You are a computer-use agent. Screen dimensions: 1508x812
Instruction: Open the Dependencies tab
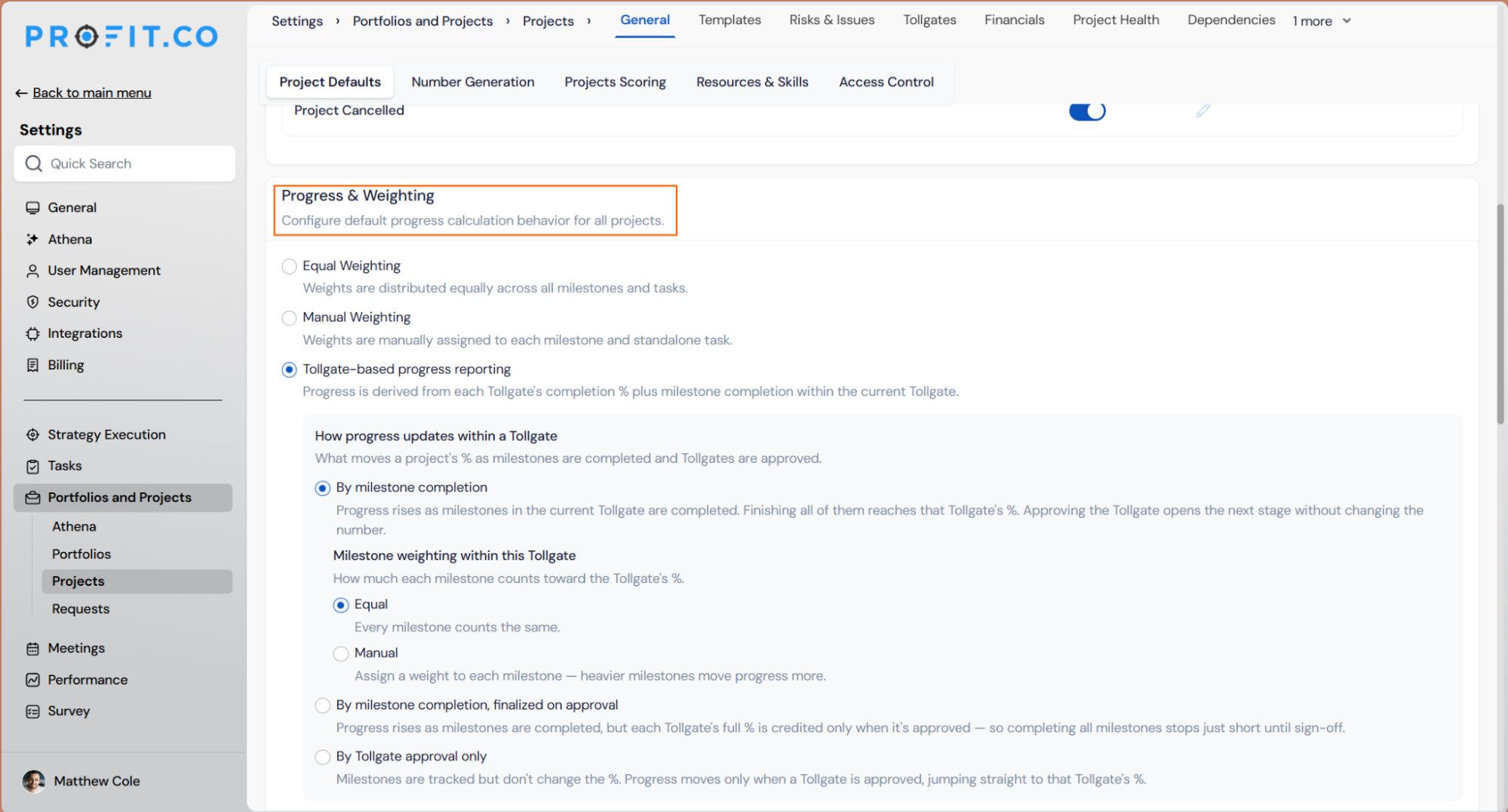click(1231, 20)
